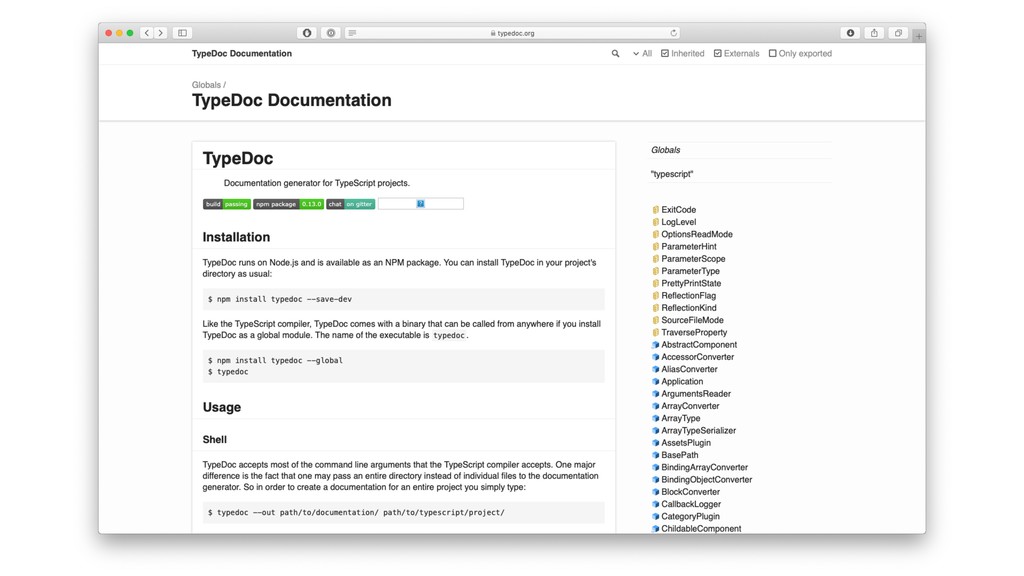The width and height of the screenshot is (1024, 576).
Task: Open the BindingObjectConverter class entry
Action: [x=707, y=479]
